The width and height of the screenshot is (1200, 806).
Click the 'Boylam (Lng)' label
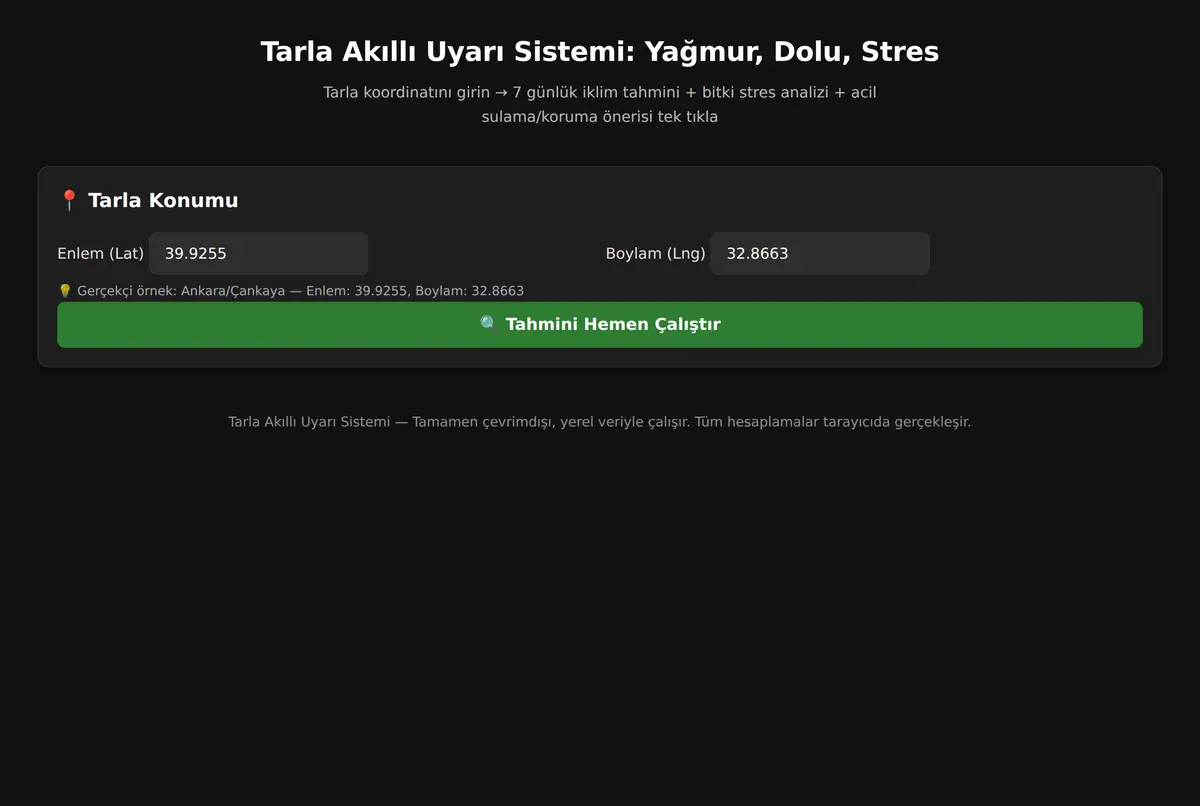656,254
